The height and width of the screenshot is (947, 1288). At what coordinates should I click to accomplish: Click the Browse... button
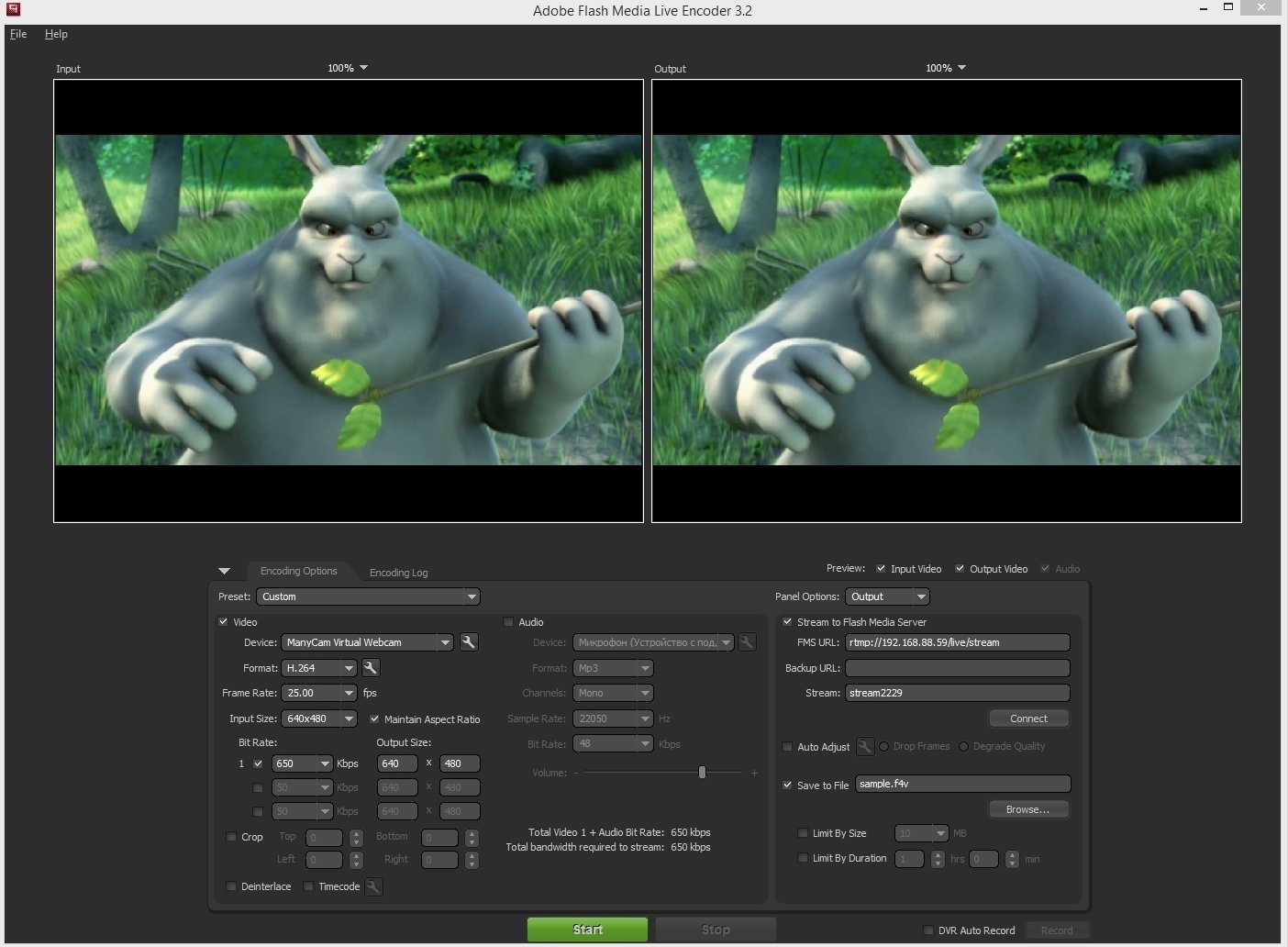[x=1028, y=809]
